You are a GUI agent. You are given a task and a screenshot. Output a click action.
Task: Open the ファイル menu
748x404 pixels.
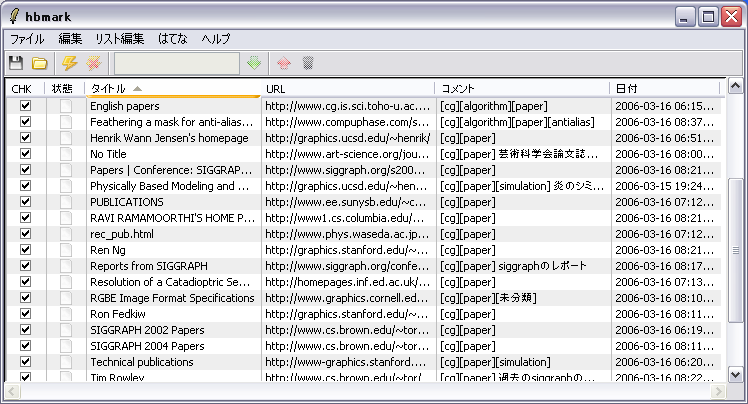tap(27, 39)
